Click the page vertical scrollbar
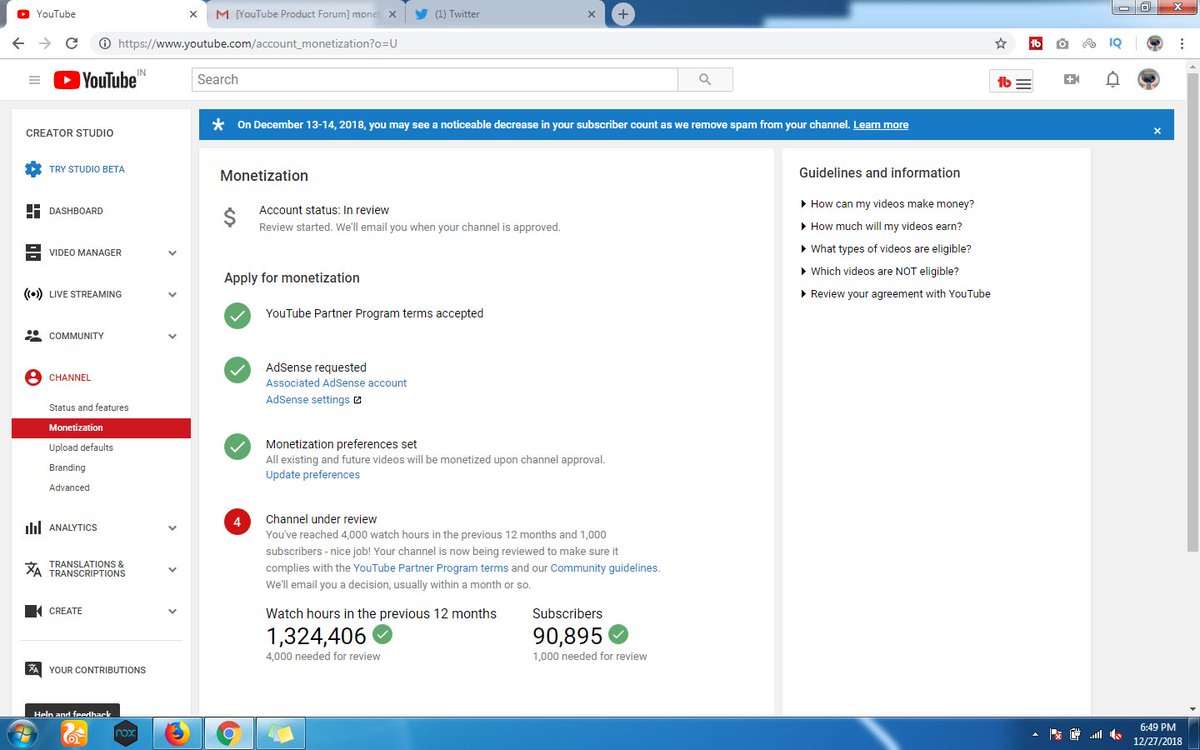1200x750 pixels. [1192, 310]
